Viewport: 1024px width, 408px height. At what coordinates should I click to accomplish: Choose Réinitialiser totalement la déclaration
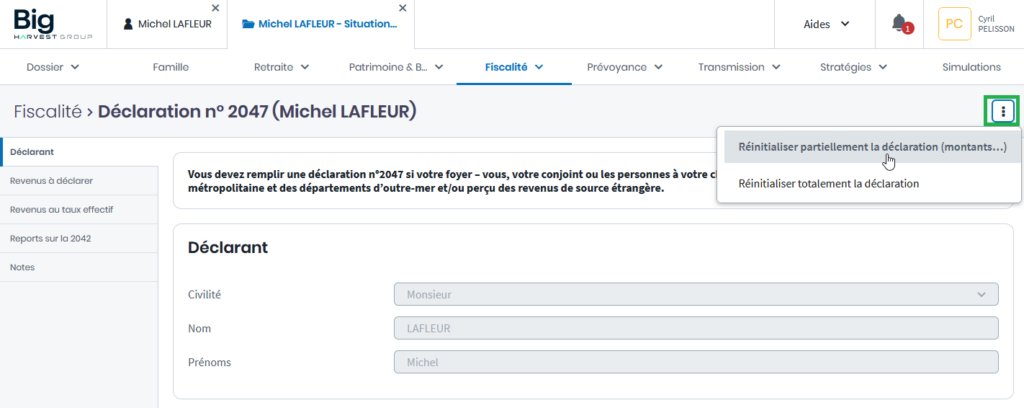click(x=828, y=183)
